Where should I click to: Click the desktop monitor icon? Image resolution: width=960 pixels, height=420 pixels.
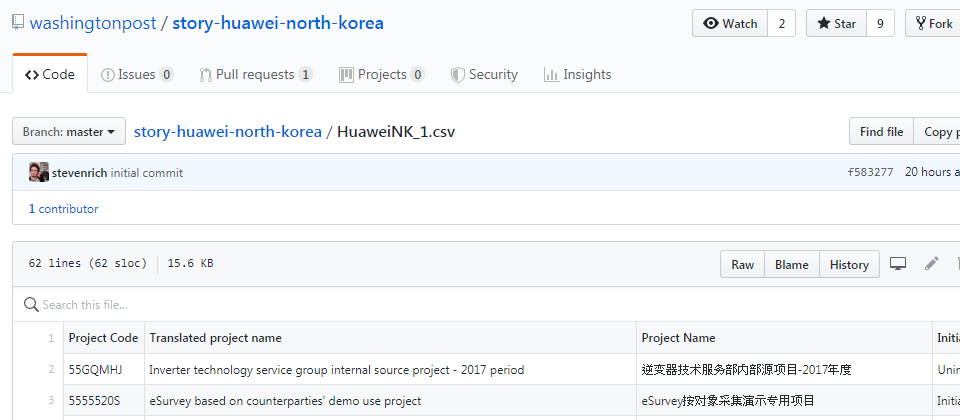coord(898,264)
